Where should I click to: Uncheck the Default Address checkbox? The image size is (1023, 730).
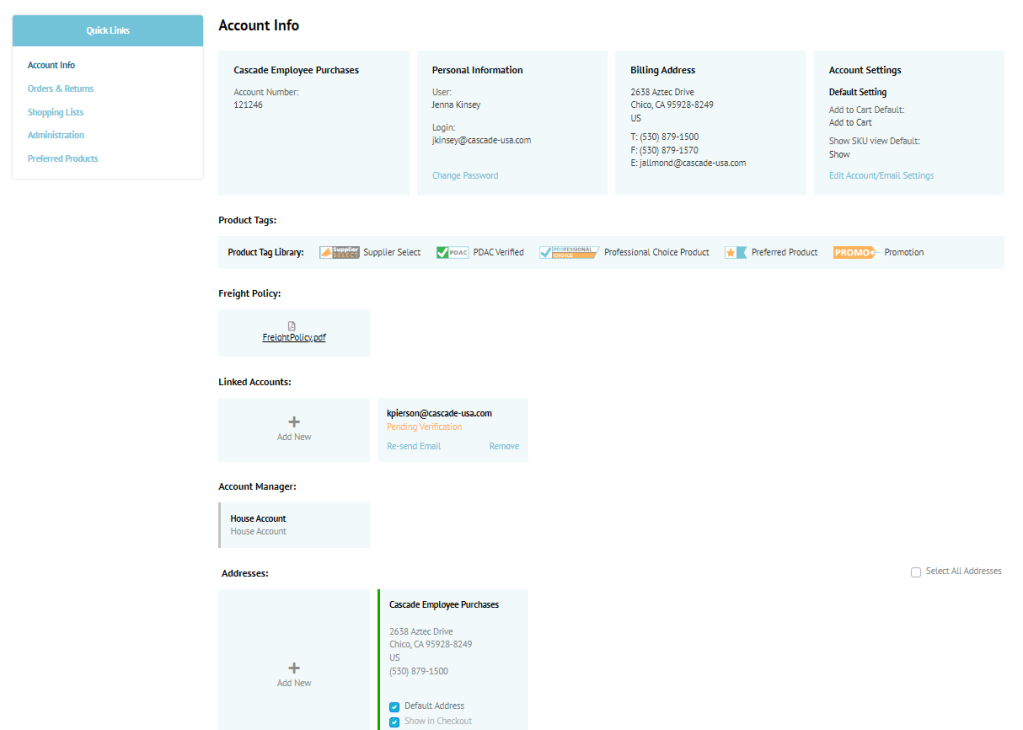click(394, 707)
